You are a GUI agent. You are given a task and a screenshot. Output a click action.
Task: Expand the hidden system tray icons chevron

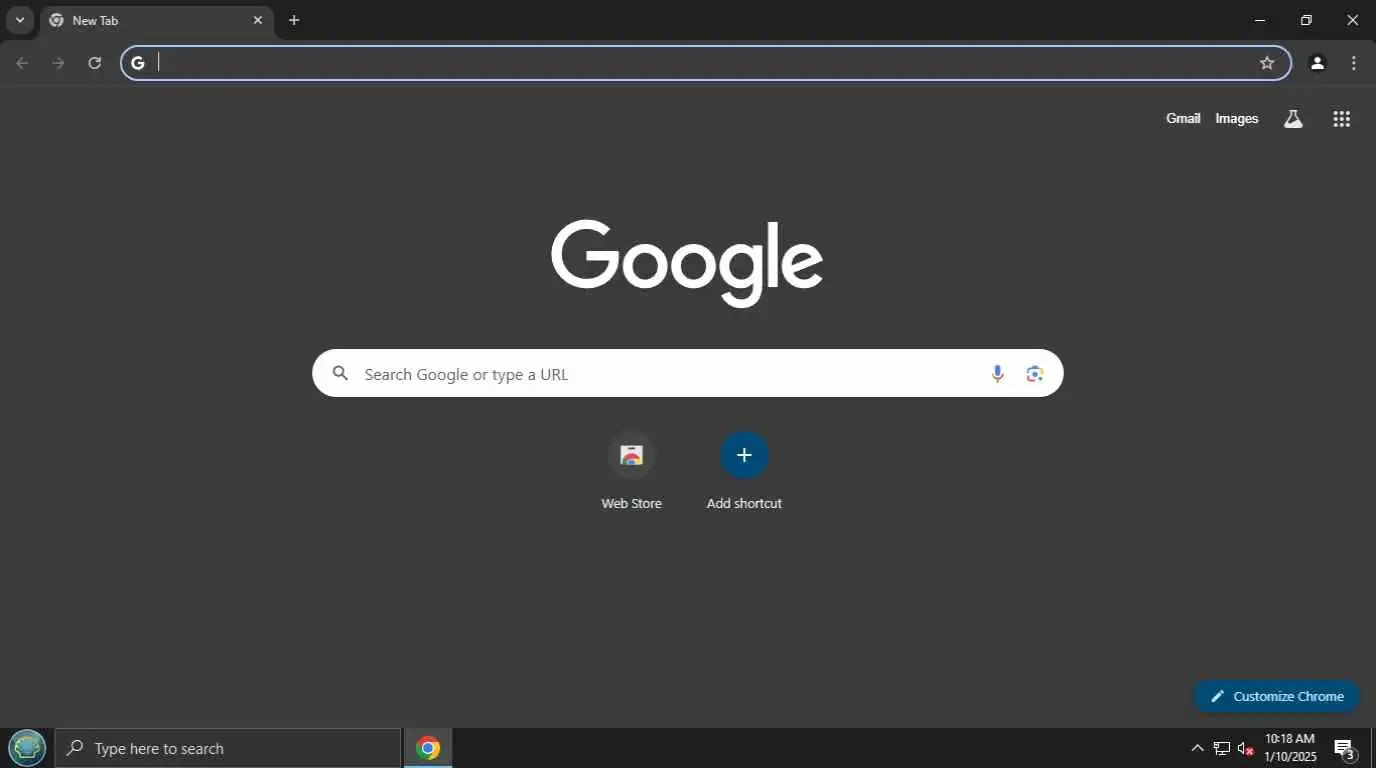pyautogui.click(x=1197, y=748)
